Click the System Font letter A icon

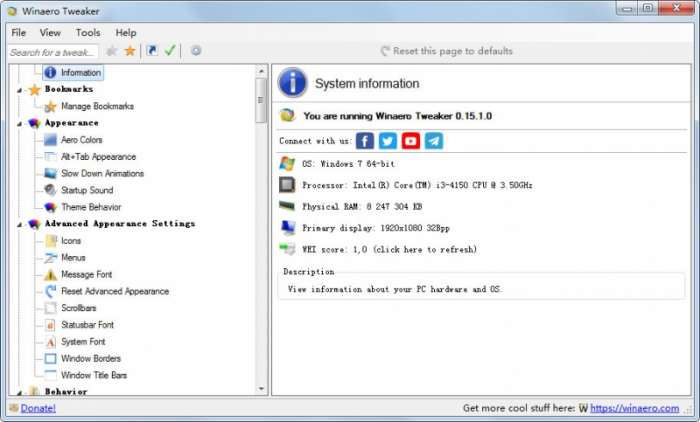[50, 342]
